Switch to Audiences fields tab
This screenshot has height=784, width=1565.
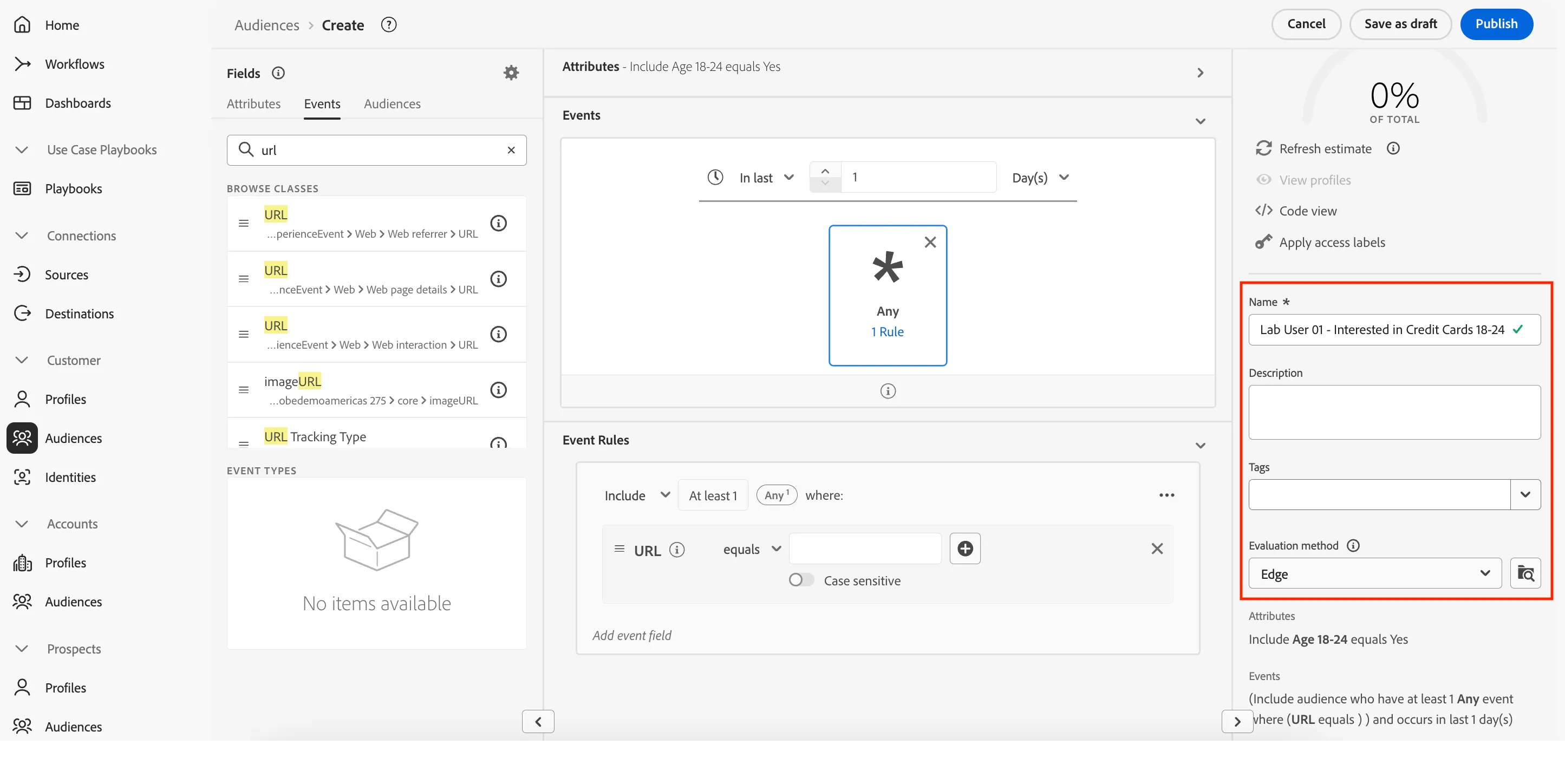(x=392, y=104)
